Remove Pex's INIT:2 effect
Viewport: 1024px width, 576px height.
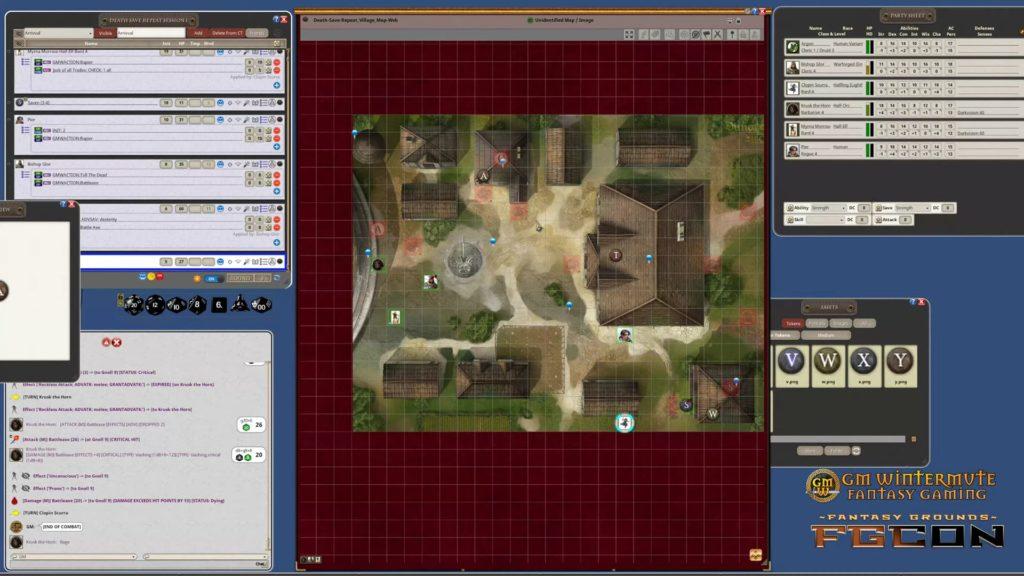point(277,131)
